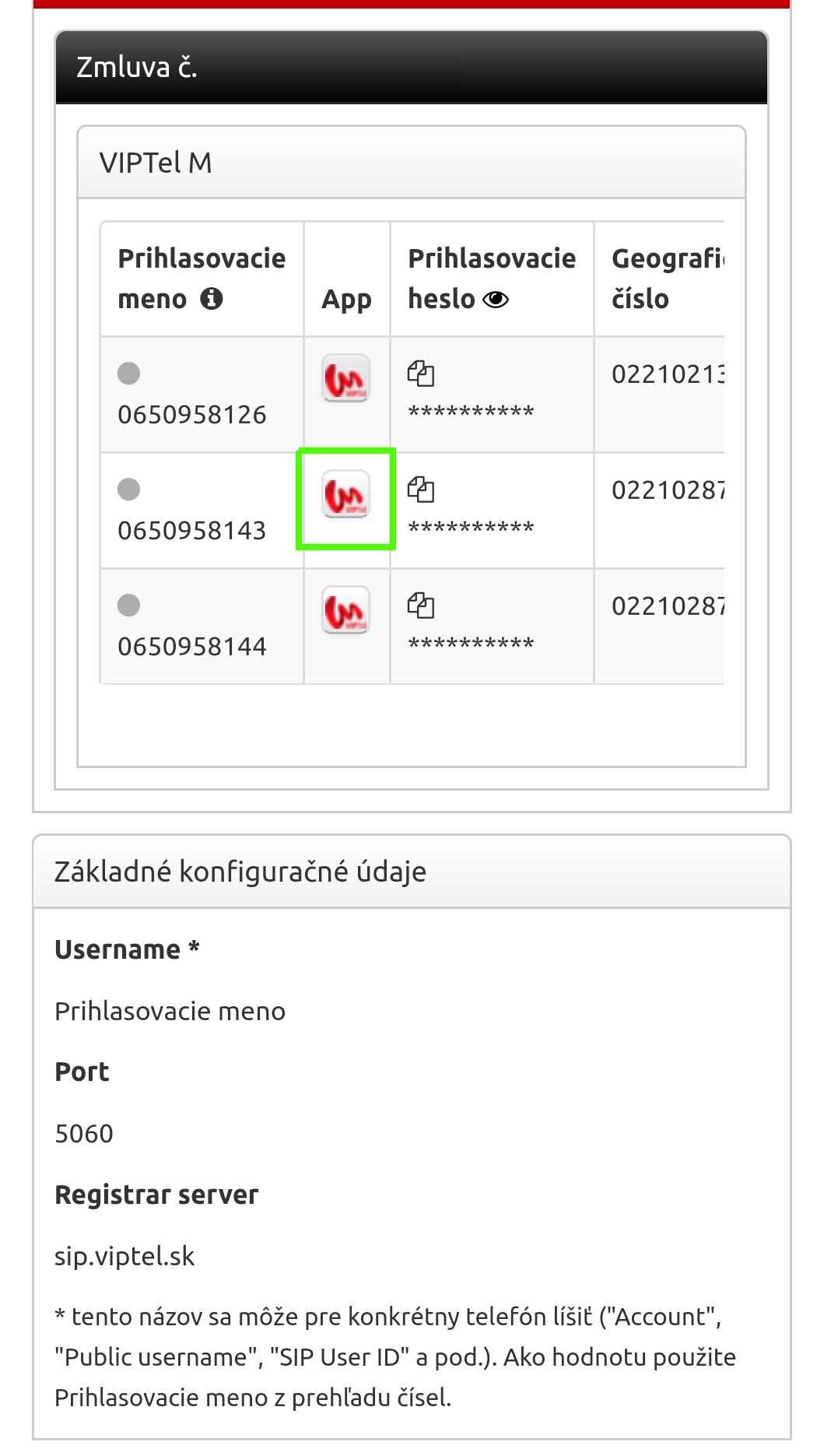Collapse the VIPTel M section header
Image resolution: width=831 pixels, height=1456 pixels.
(412, 163)
